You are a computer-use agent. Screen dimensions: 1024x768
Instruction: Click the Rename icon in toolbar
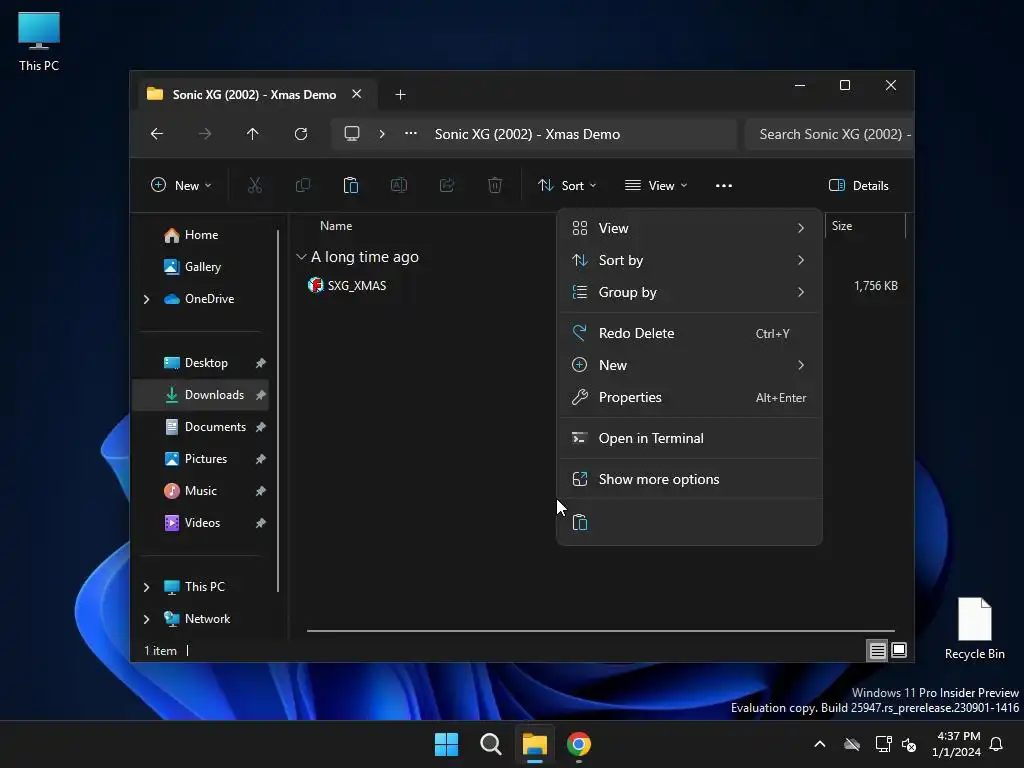point(399,185)
